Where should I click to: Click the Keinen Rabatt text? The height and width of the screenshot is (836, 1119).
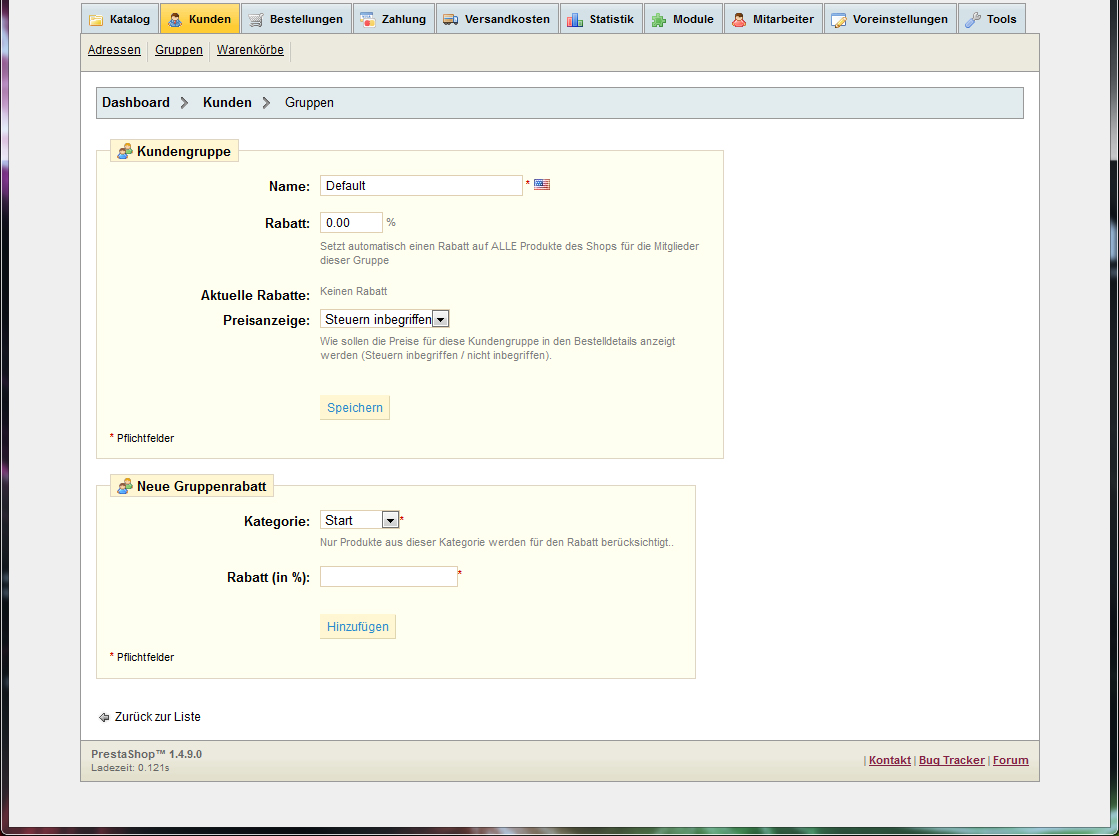coord(353,291)
